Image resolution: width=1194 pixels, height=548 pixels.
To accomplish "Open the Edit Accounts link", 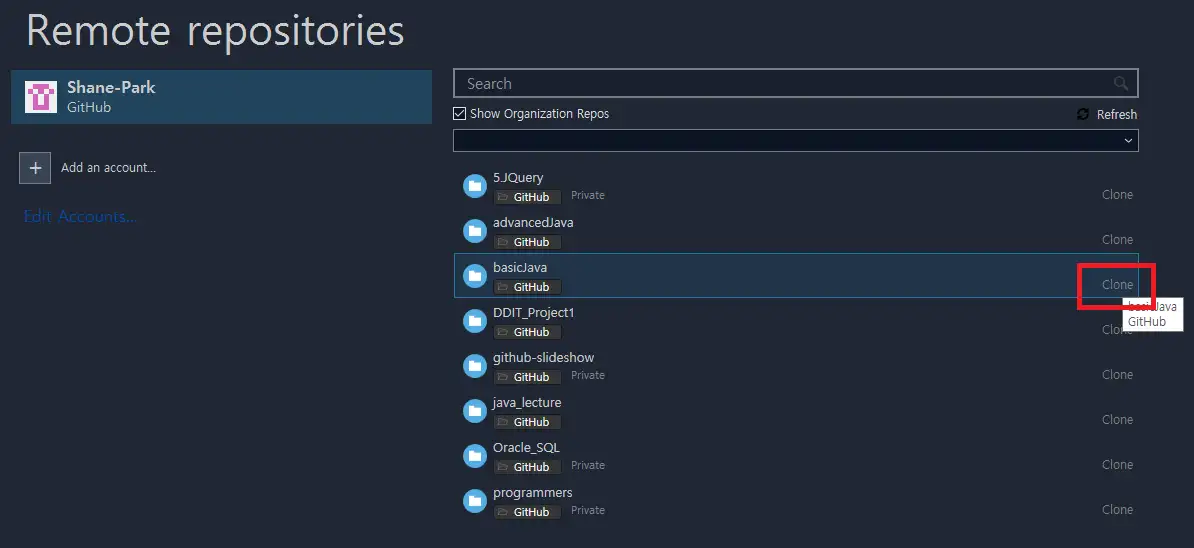I will tap(81, 217).
